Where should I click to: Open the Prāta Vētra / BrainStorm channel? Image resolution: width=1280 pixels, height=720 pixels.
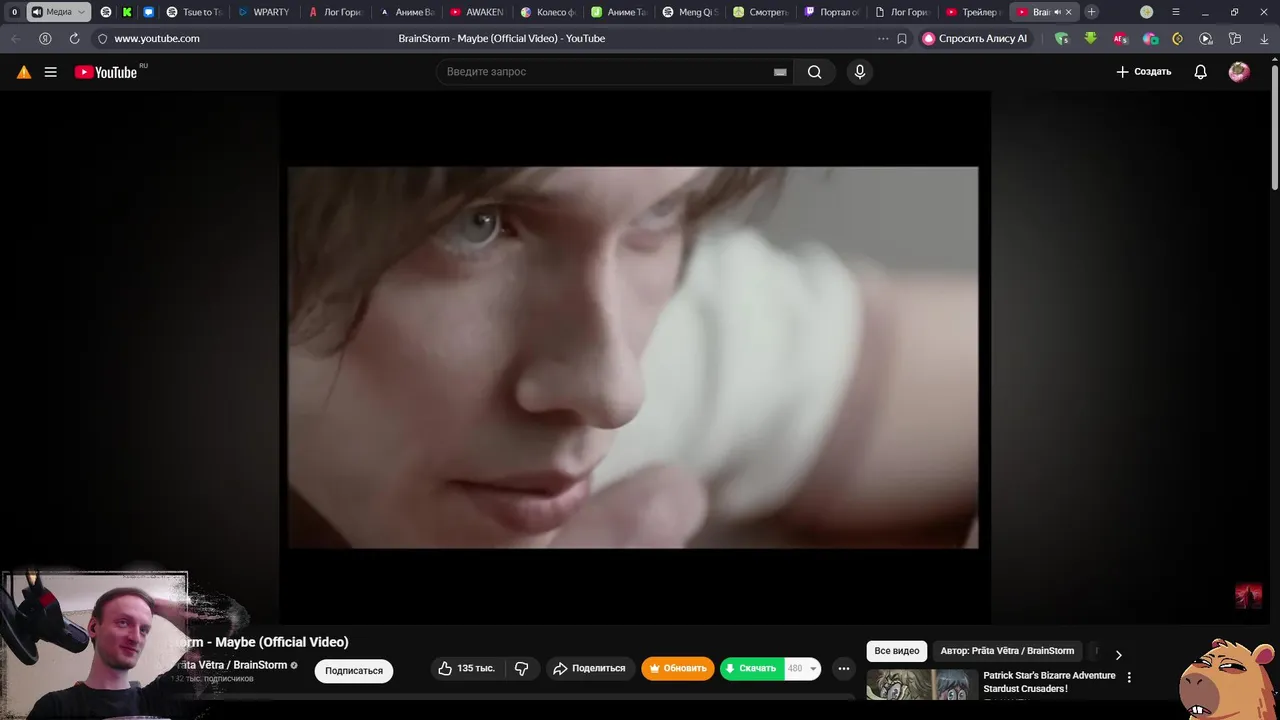tap(232, 665)
